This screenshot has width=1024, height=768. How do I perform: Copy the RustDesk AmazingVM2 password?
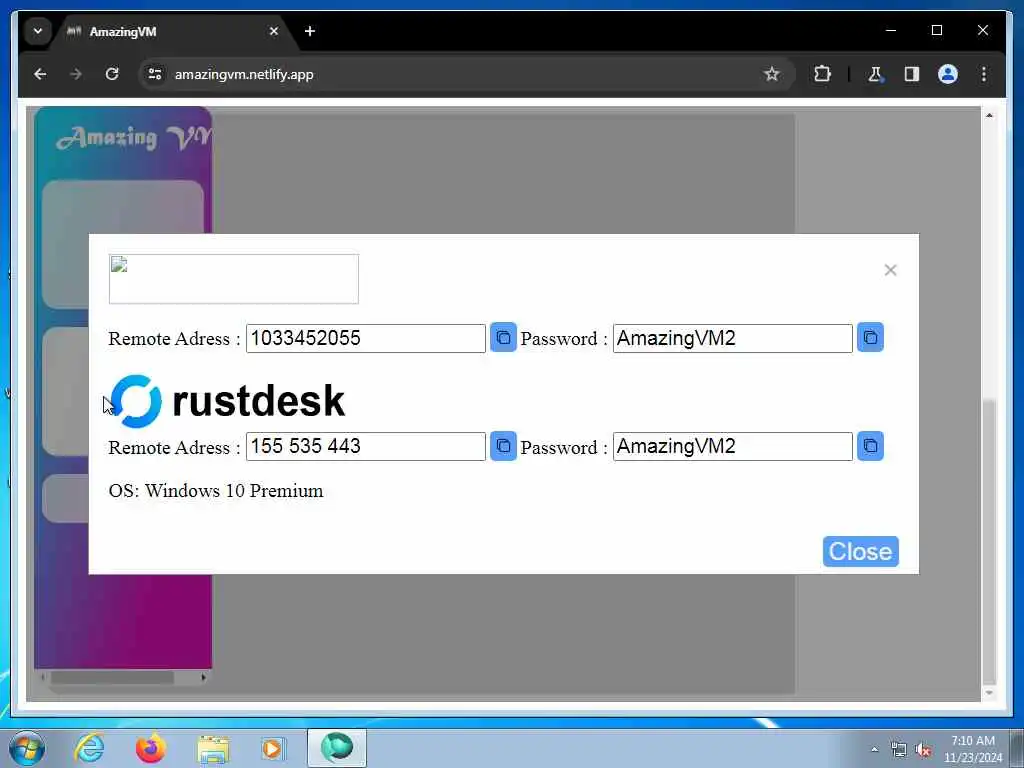(870, 446)
